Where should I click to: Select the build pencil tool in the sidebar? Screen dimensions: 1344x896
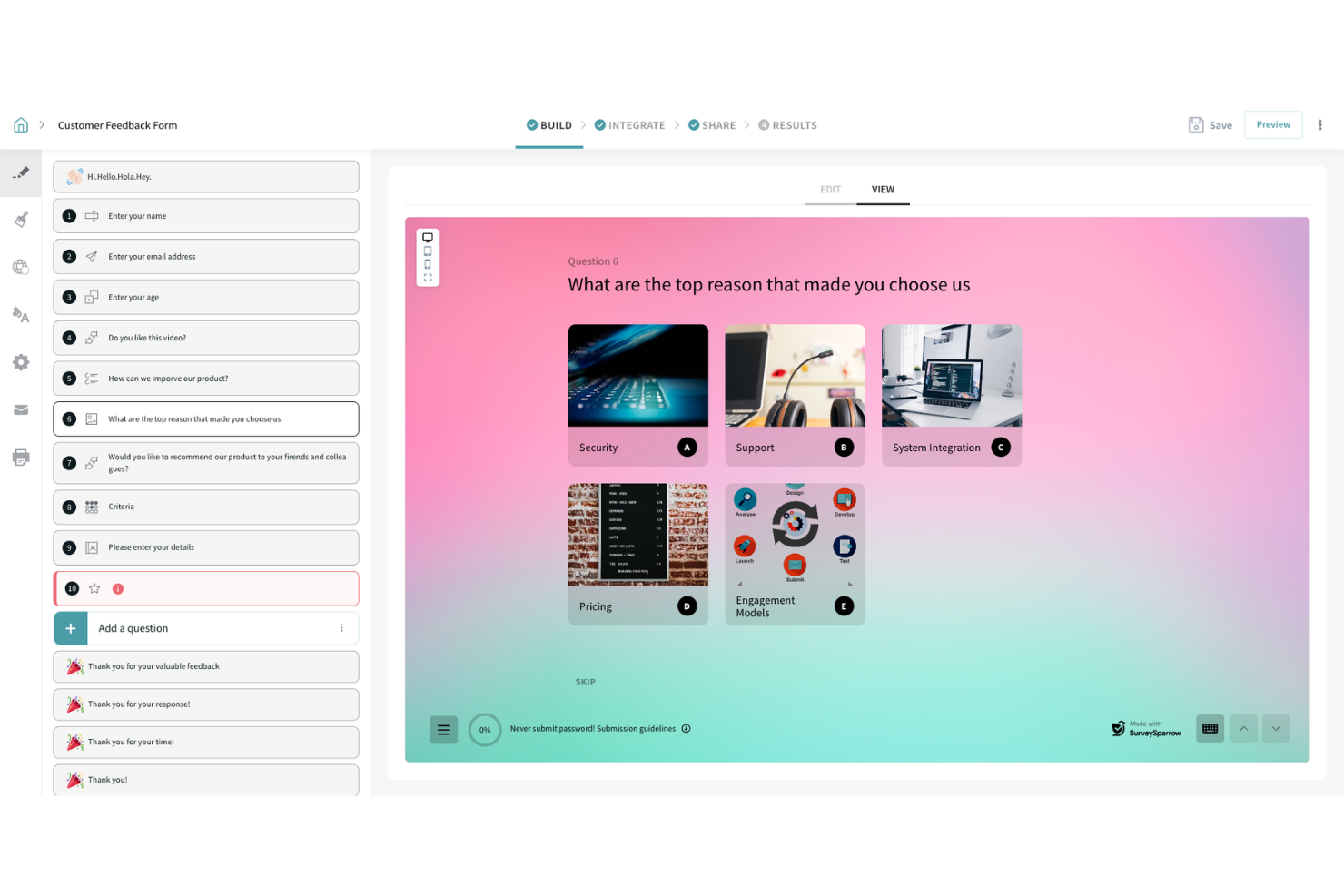click(20, 172)
